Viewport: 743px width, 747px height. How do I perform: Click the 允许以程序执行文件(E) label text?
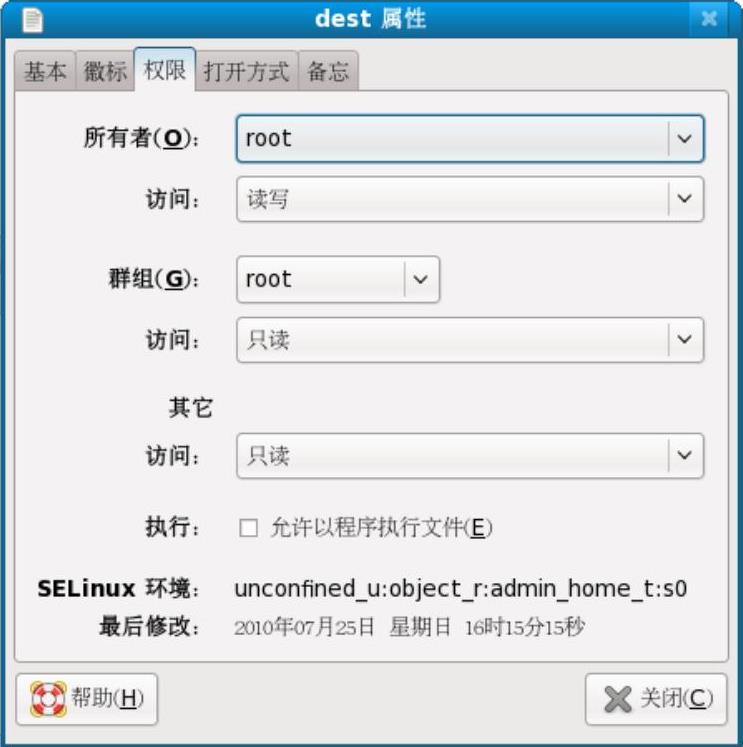382,527
